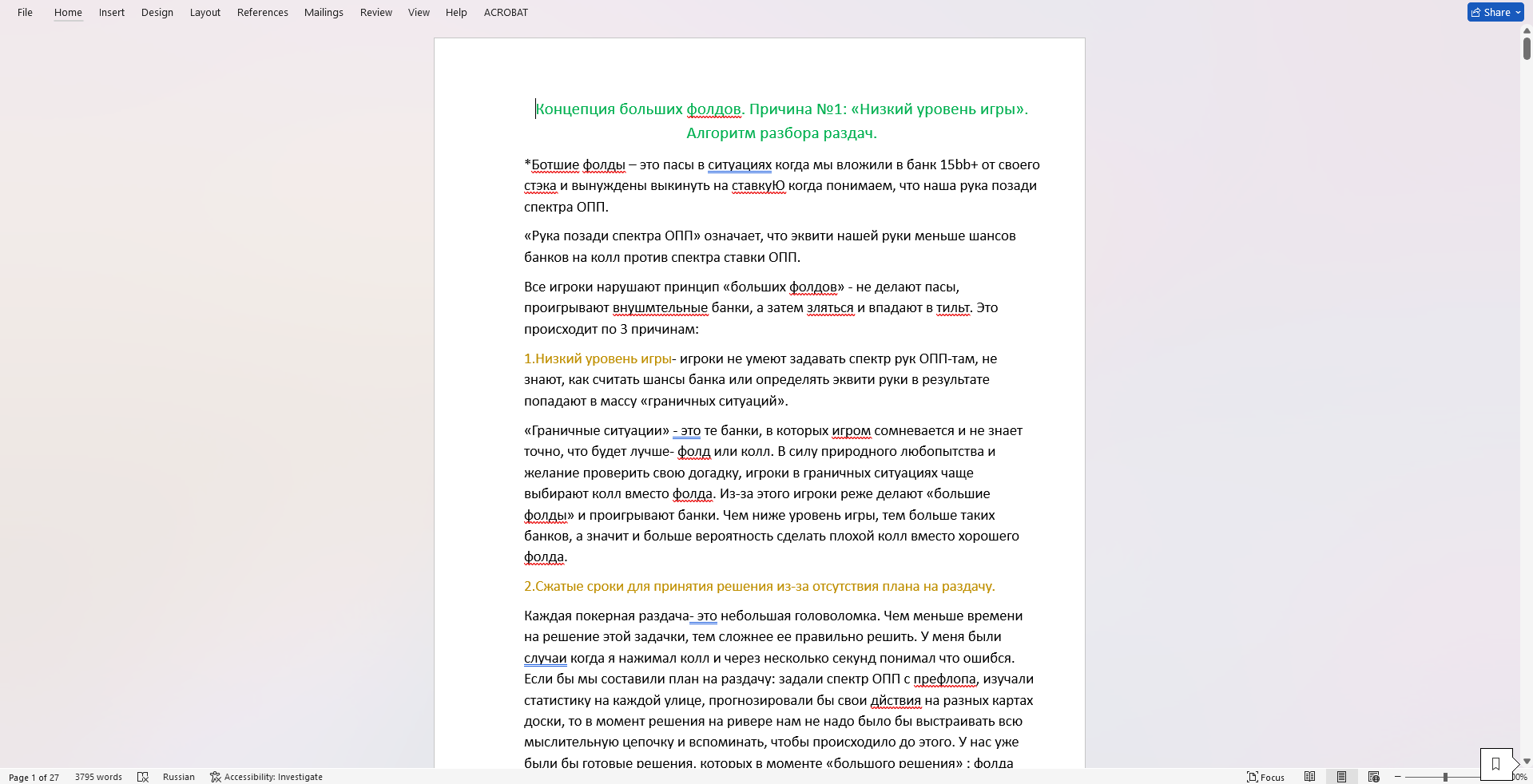Click the word "ставкуЮ"

pyautogui.click(x=758, y=186)
